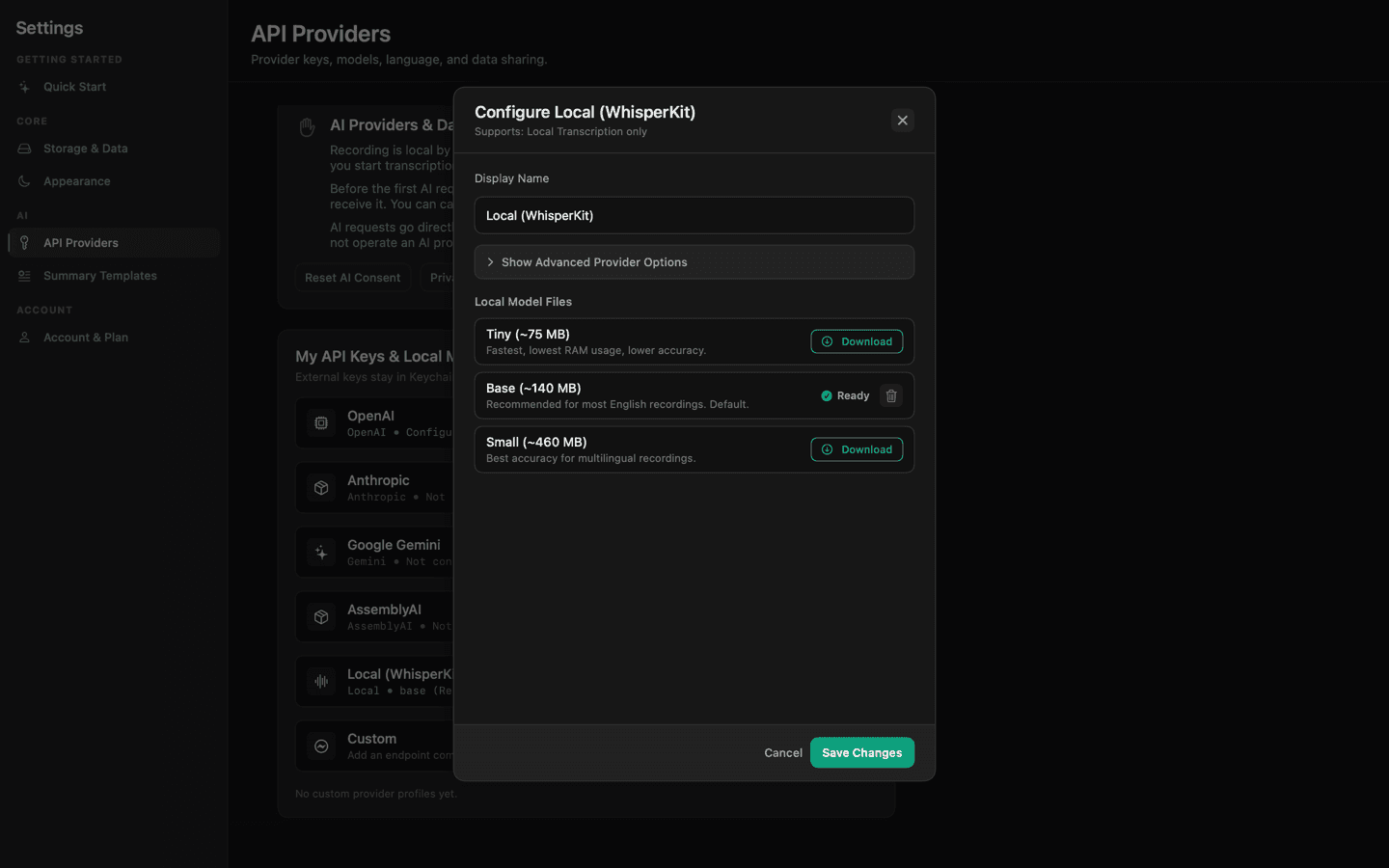Click the AssemblyAI provider cube icon
The height and width of the screenshot is (868, 1389).
(x=321, y=617)
